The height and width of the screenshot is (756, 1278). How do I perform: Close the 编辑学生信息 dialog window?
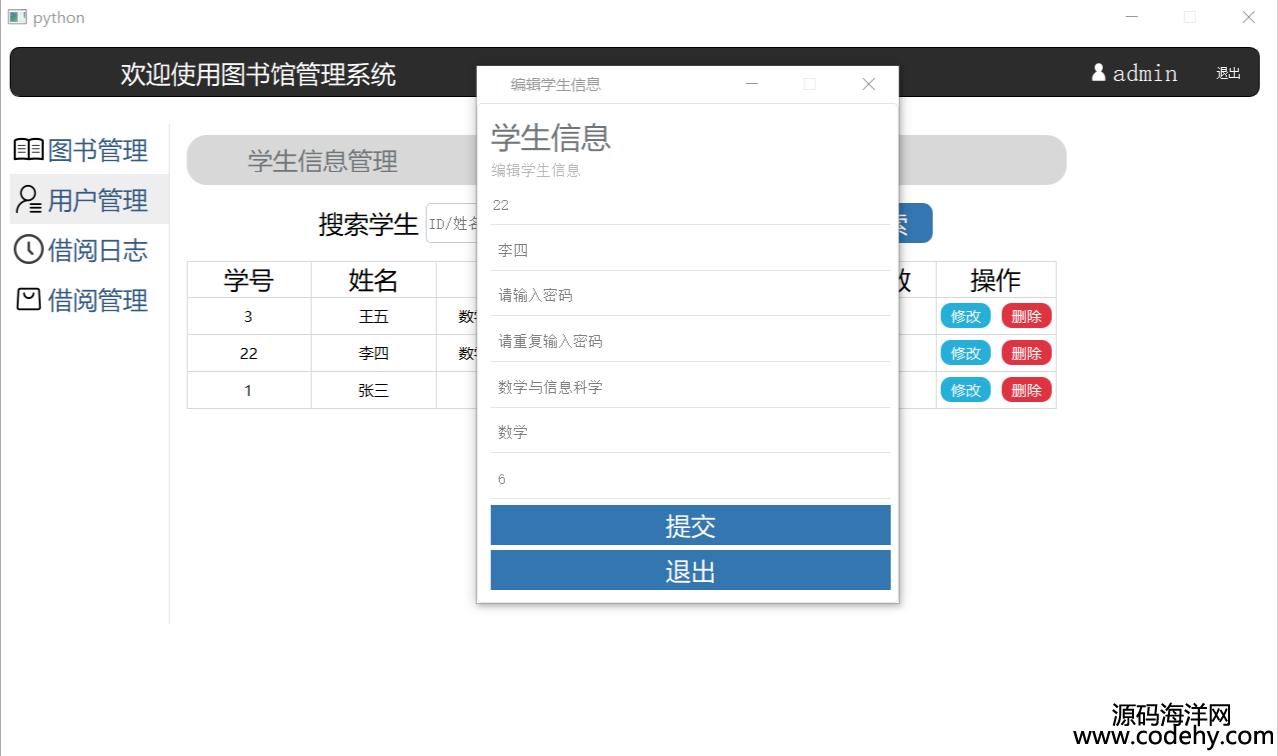point(868,84)
